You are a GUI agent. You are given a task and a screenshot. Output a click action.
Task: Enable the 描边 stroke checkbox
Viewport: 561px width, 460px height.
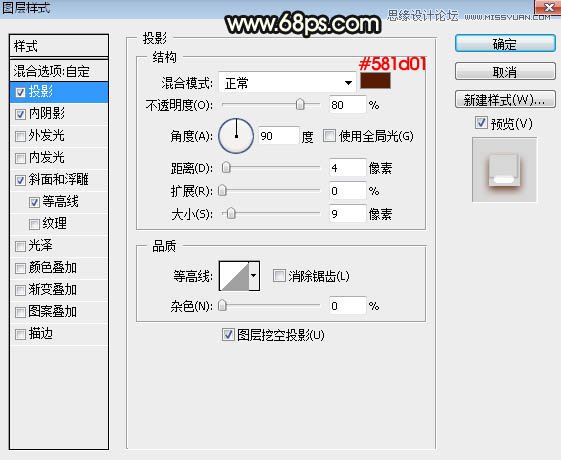[20, 334]
